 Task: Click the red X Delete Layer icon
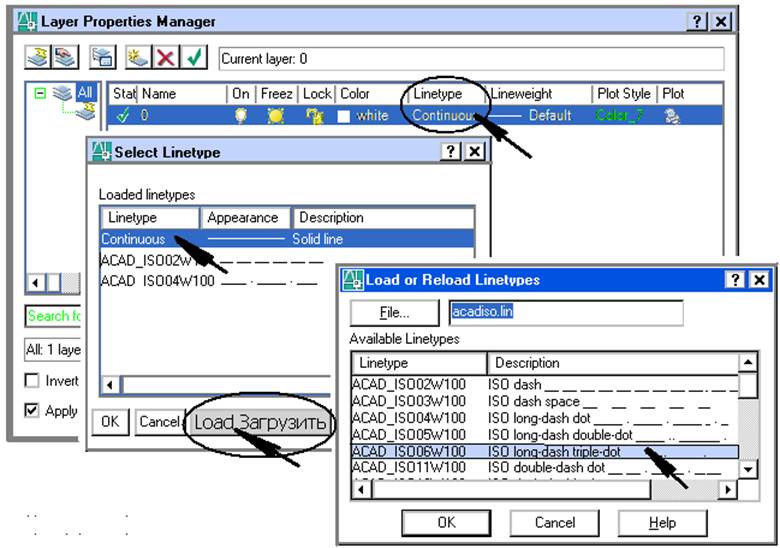[166, 57]
